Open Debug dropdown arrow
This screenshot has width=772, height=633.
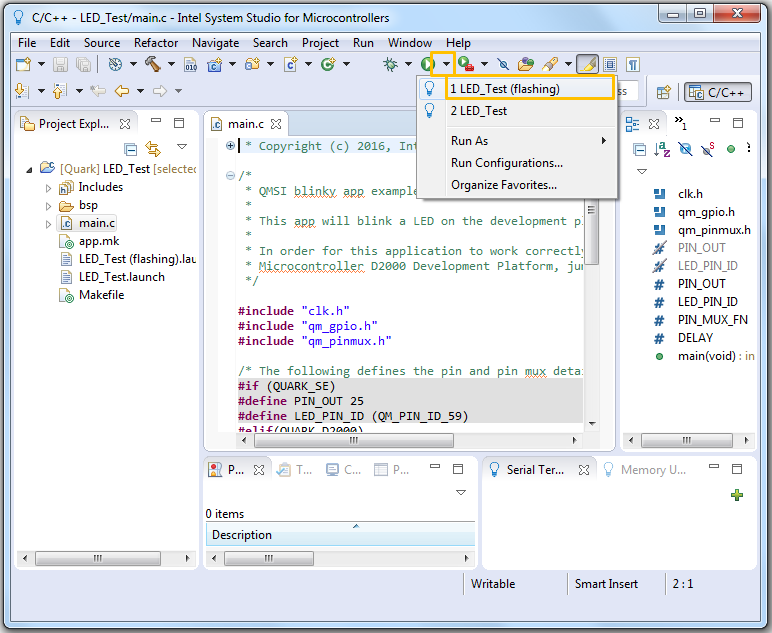pyautogui.click(x=408, y=64)
